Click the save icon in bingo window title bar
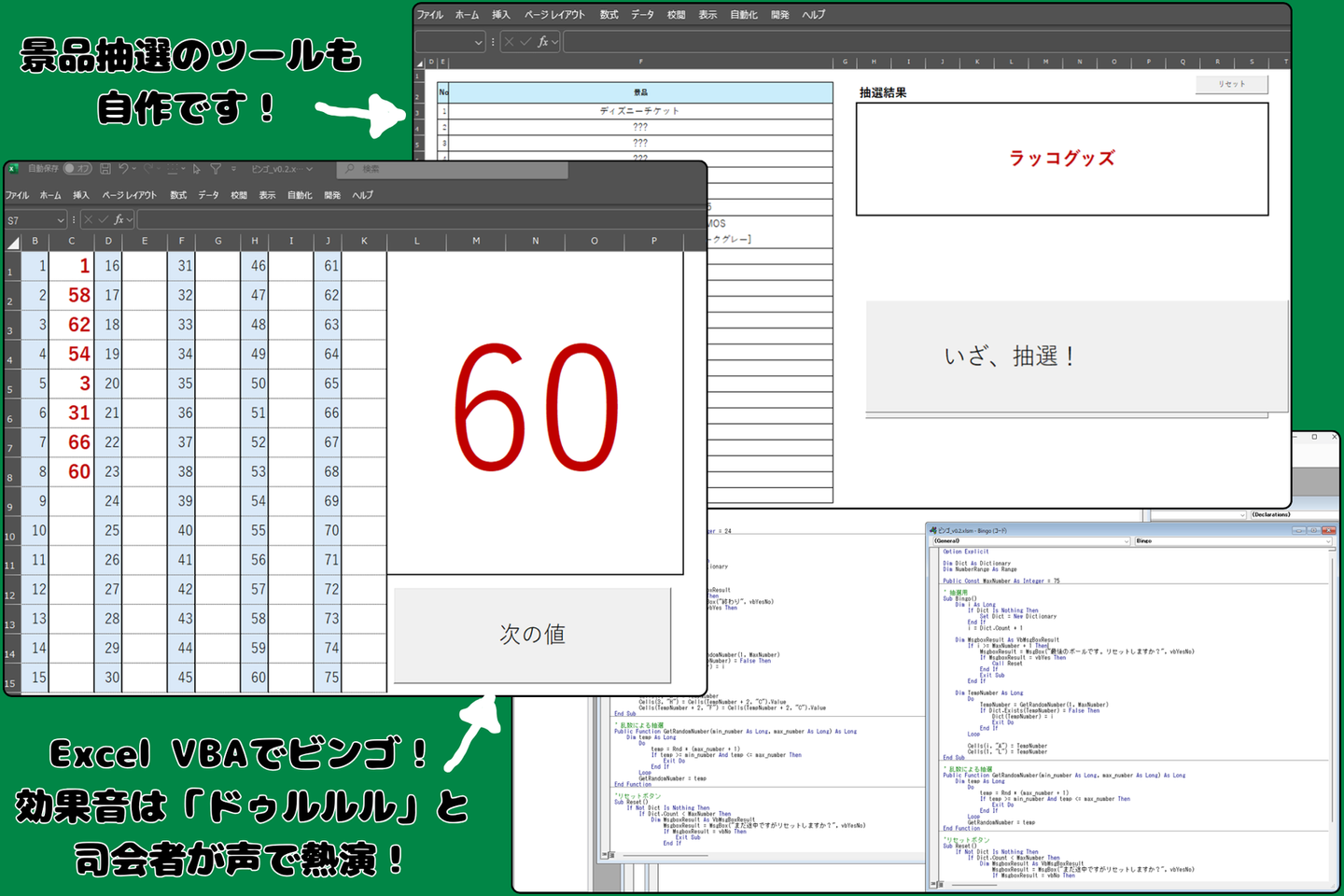 tap(105, 169)
